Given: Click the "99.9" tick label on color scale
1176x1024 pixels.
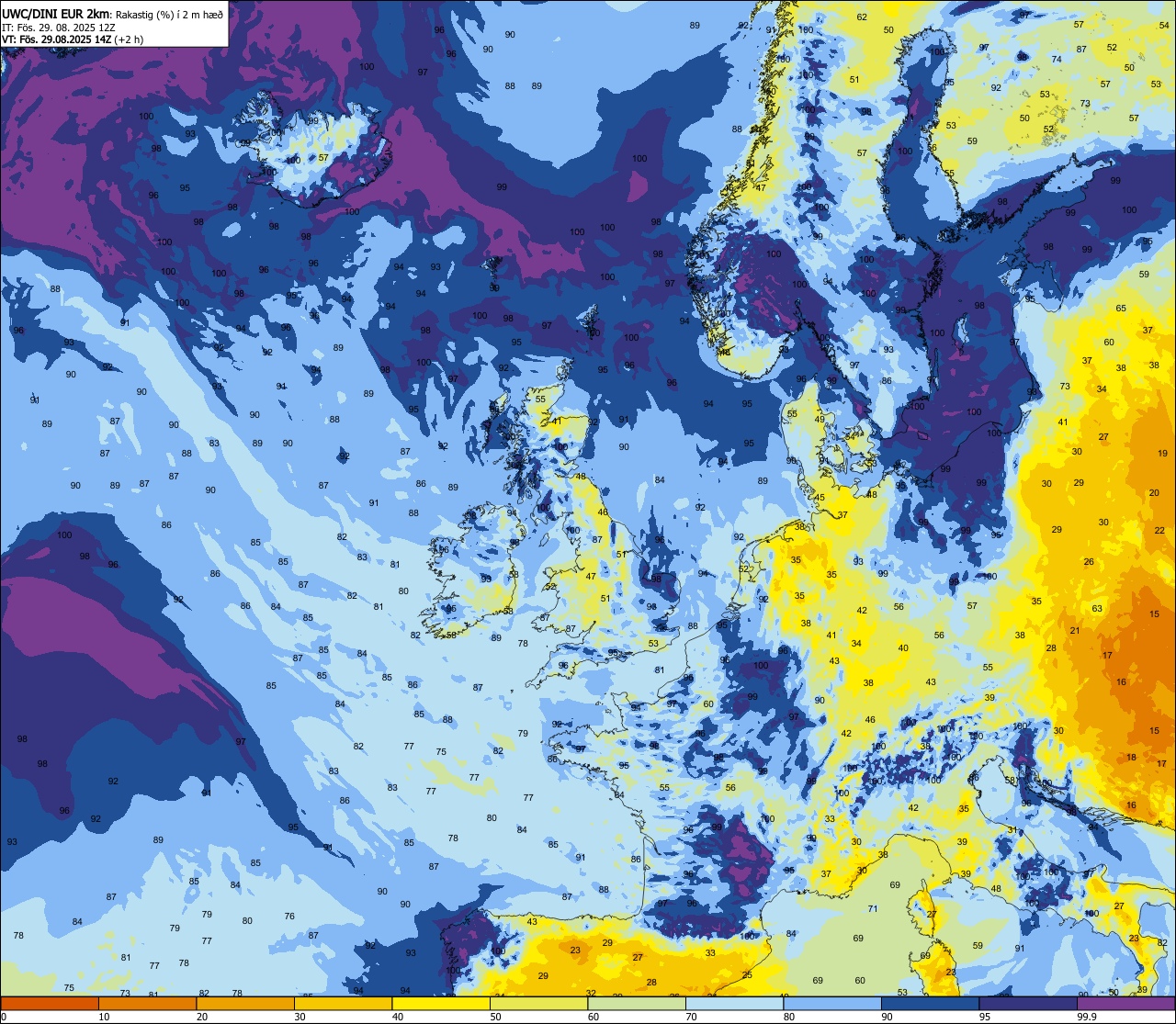Looking at the screenshot, I should tap(1088, 1017).
